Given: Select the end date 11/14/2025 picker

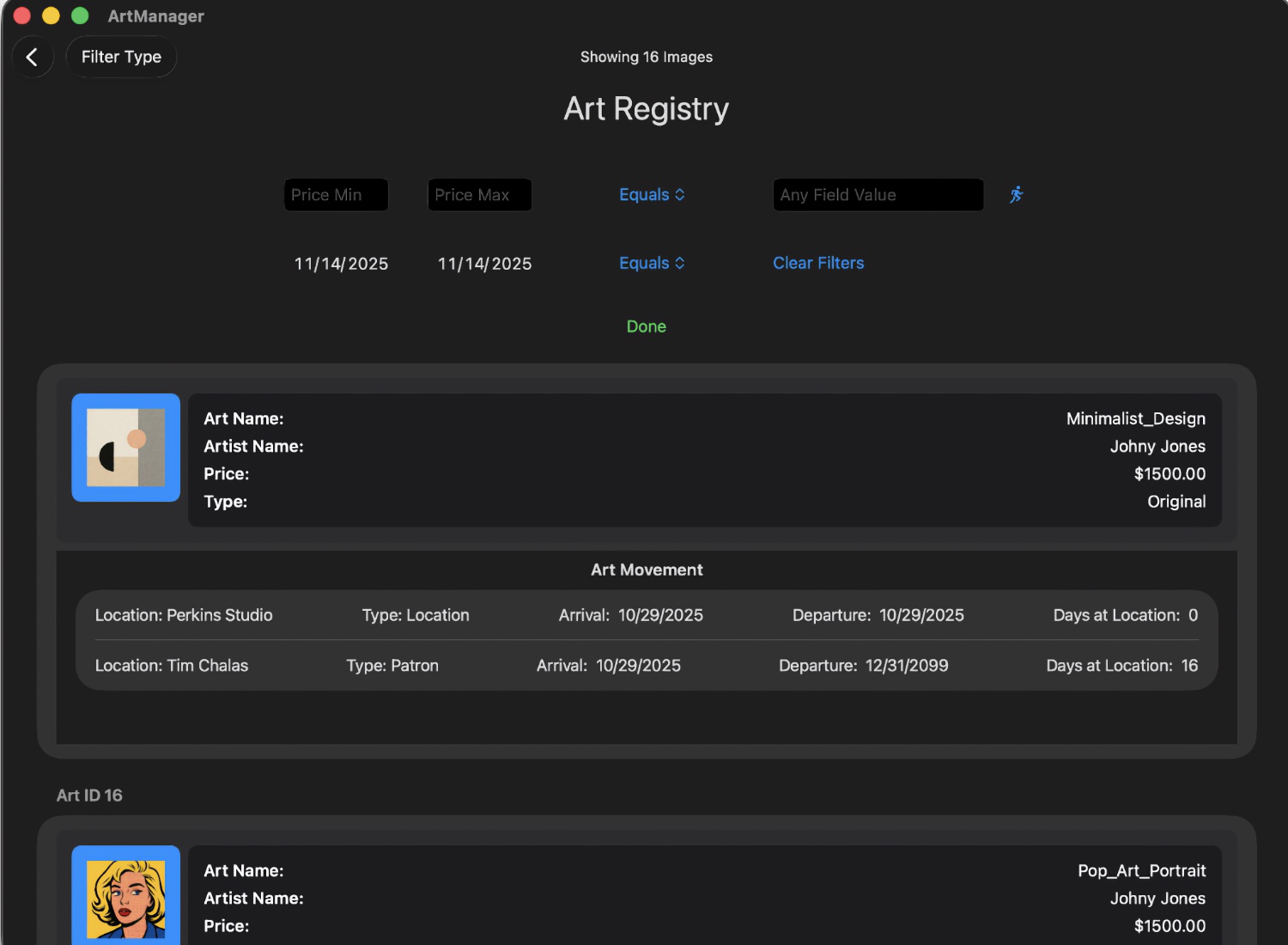Looking at the screenshot, I should point(484,264).
